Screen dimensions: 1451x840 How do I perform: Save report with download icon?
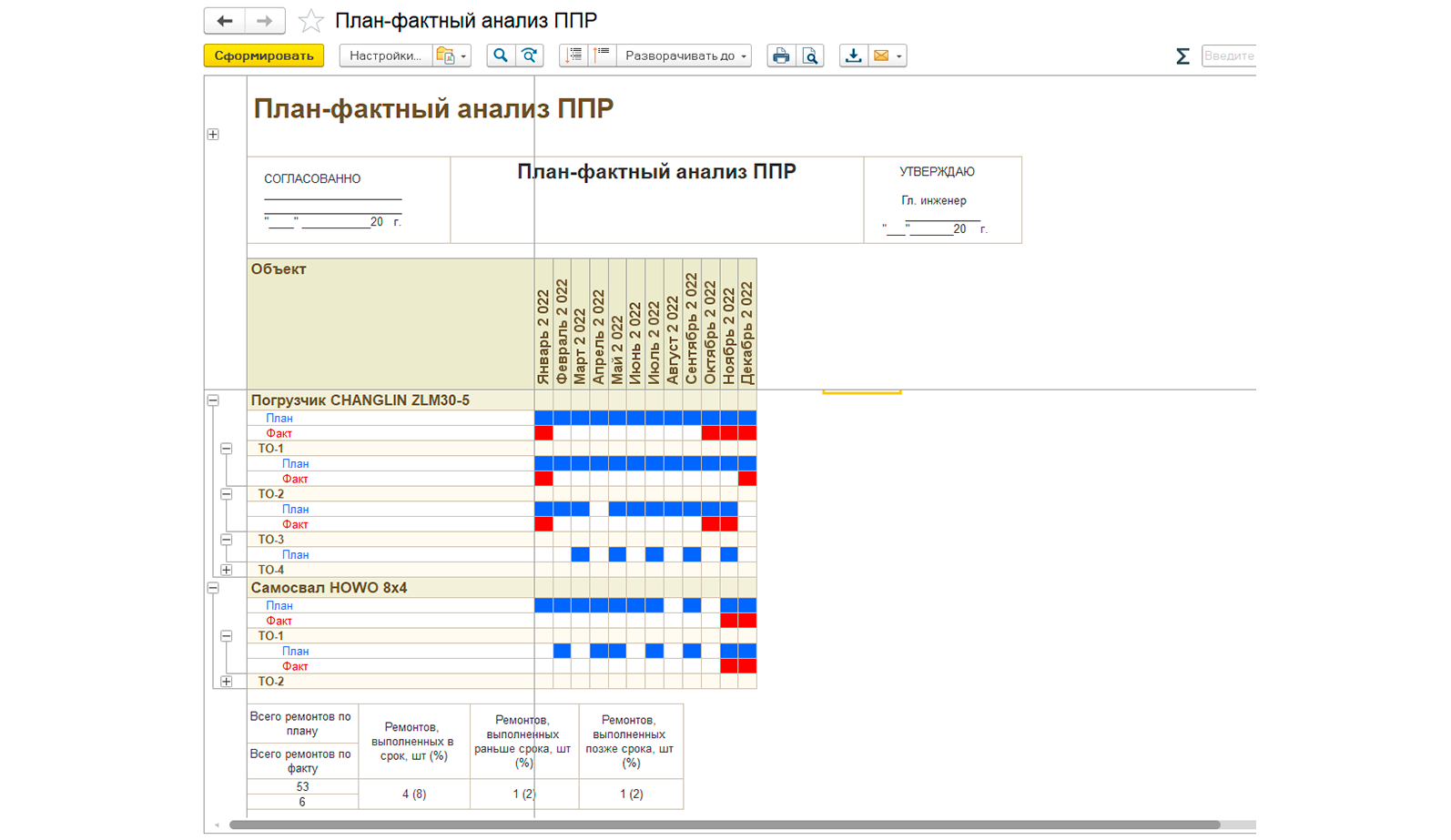point(853,56)
